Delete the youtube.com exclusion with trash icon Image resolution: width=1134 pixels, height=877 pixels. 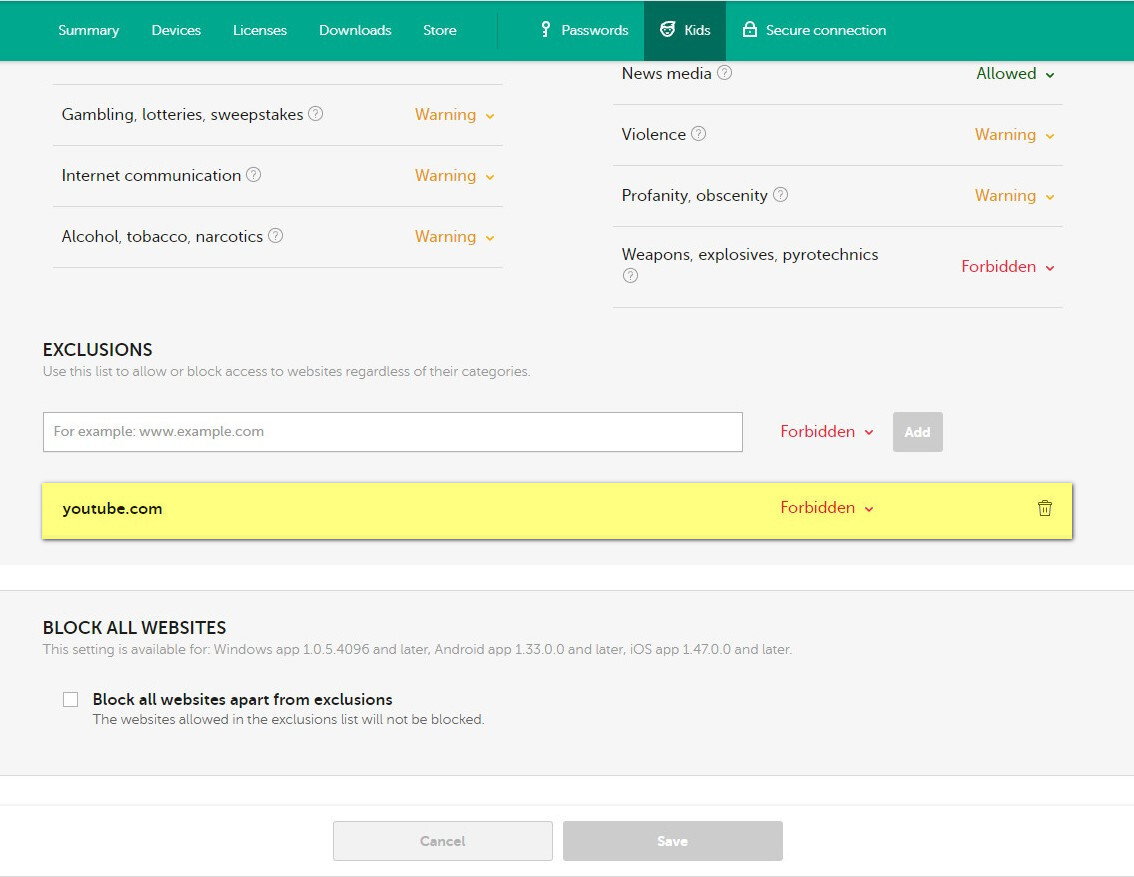click(x=1044, y=508)
